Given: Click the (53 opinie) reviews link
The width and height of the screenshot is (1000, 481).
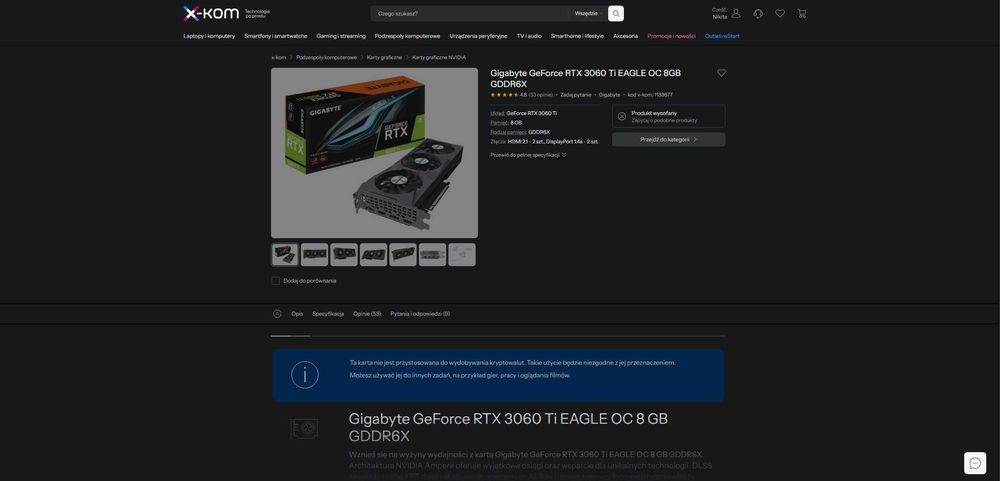Looking at the screenshot, I should (x=541, y=94).
